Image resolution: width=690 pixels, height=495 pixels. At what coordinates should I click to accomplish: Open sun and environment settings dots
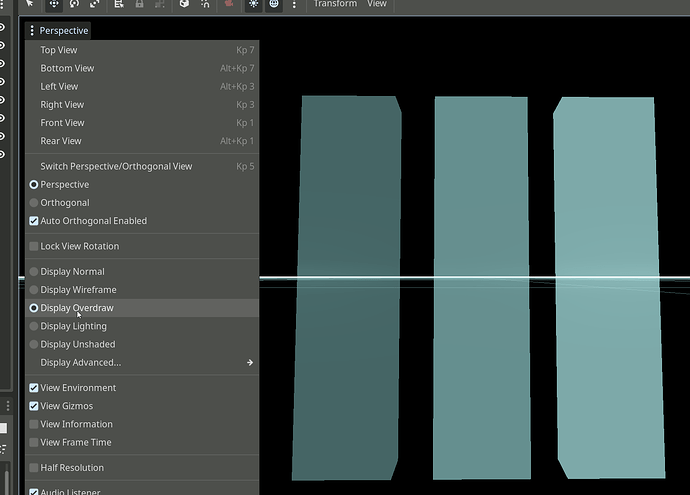pos(294,4)
